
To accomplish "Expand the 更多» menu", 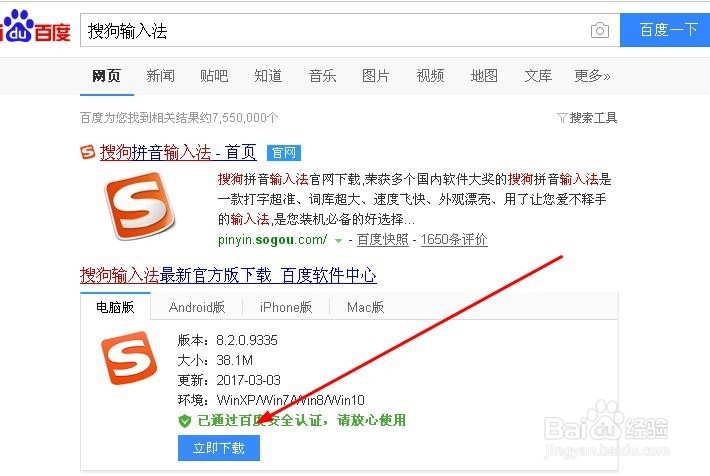I will [x=592, y=76].
